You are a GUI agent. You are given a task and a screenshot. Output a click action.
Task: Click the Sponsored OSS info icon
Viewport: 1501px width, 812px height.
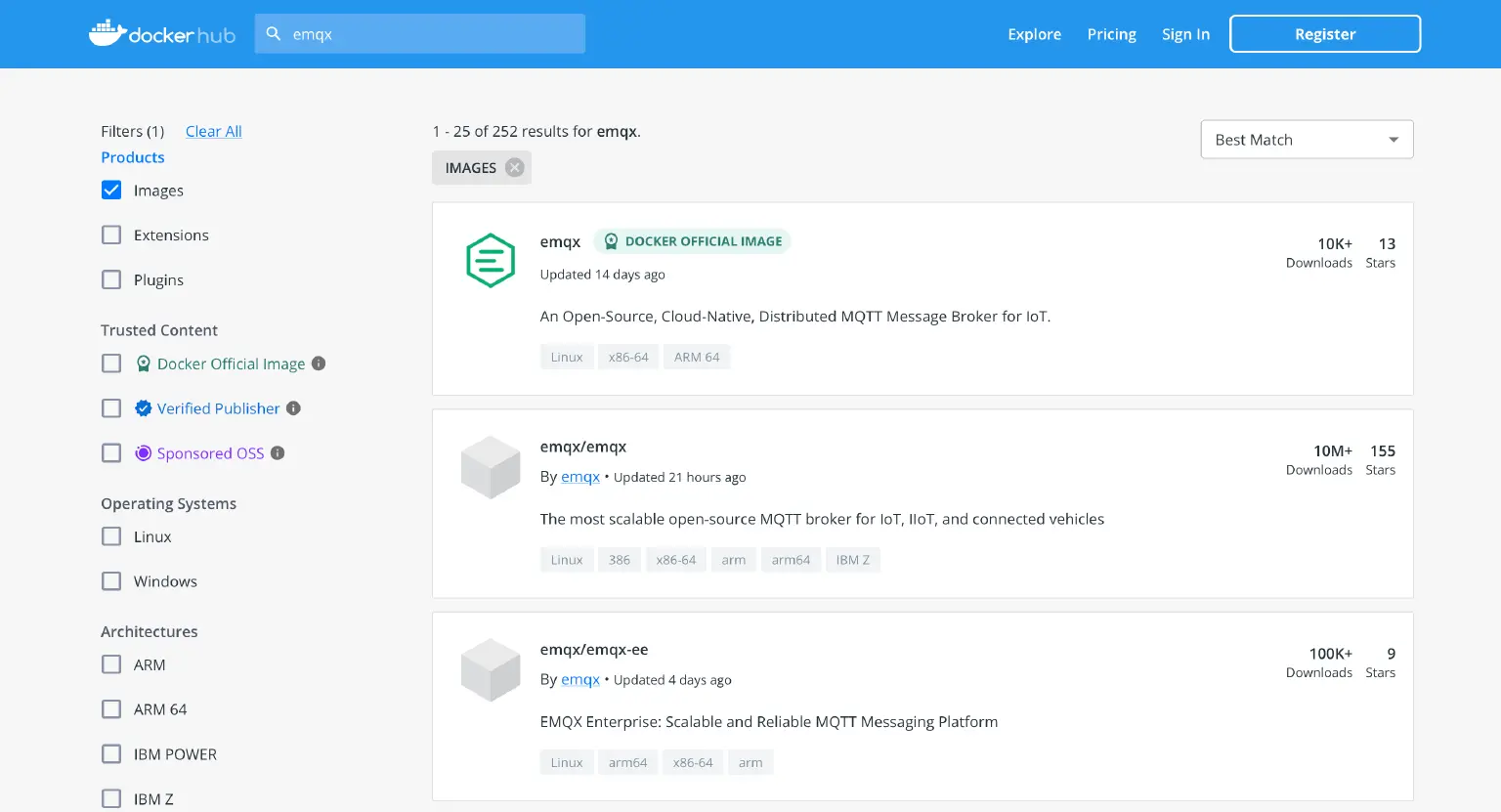point(277,452)
